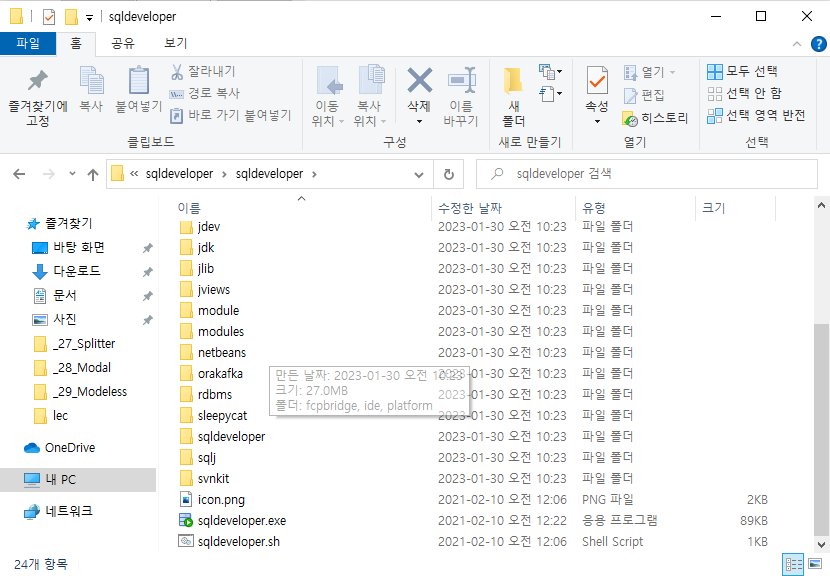The height and width of the screenshot is (576, 830).
Task: Open recent locations dropdown arrow
Action: (73, 174)
